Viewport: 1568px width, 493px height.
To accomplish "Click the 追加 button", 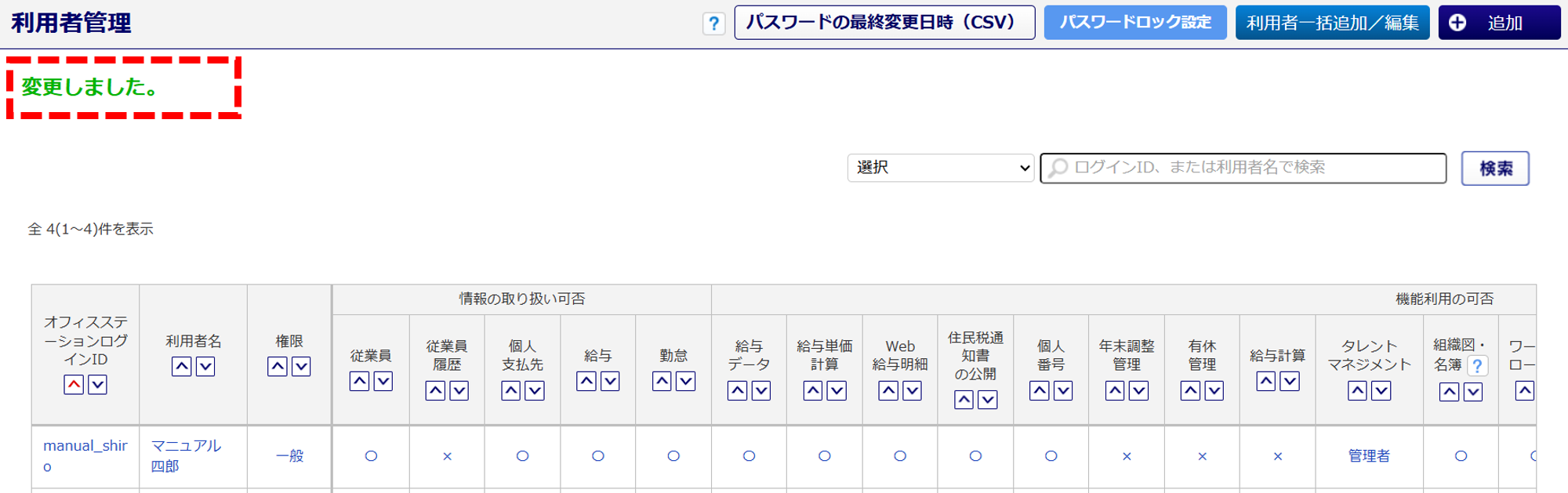I will [x=1499, y=23].
